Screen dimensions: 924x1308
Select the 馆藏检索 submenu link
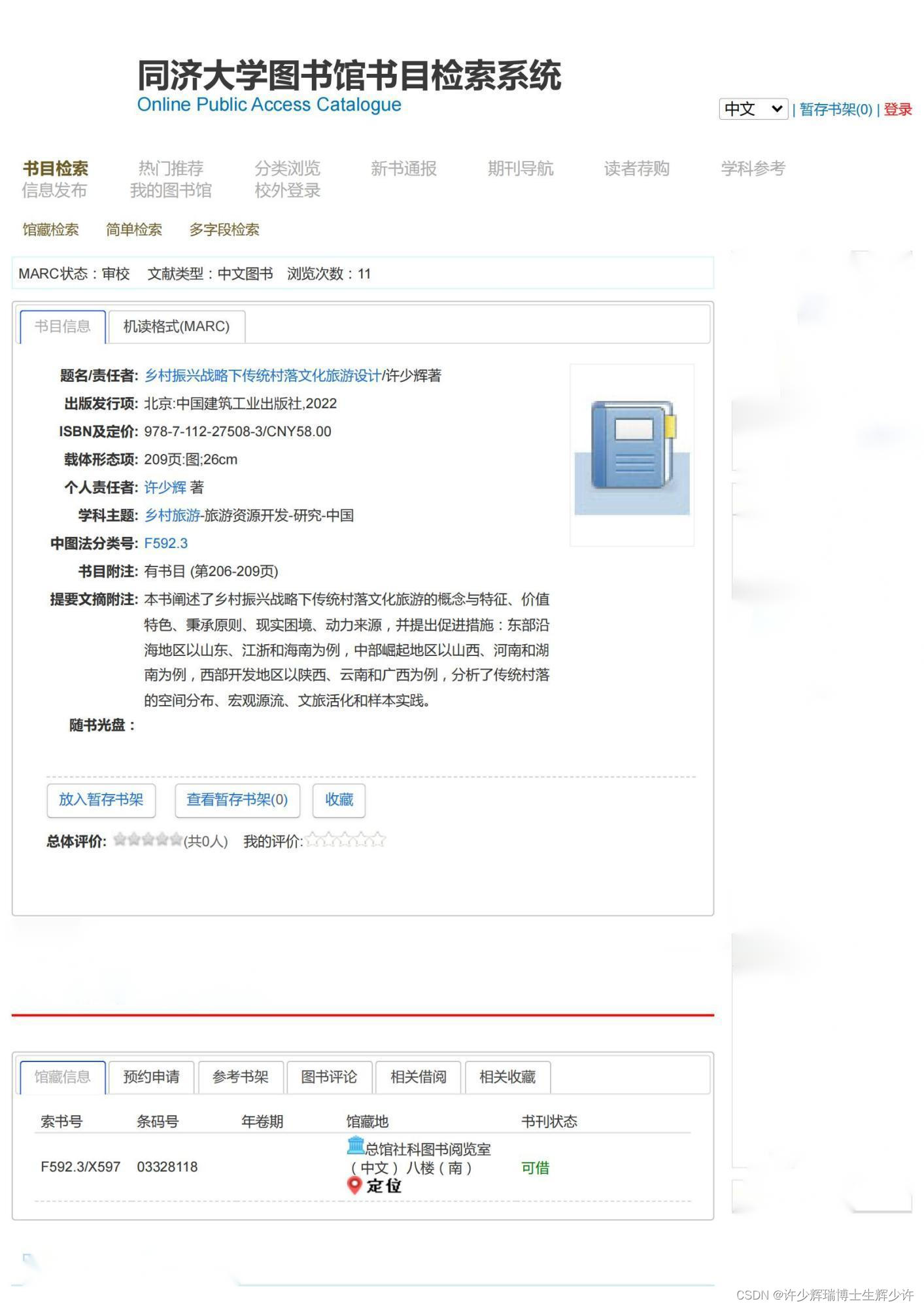pos(50,230)
